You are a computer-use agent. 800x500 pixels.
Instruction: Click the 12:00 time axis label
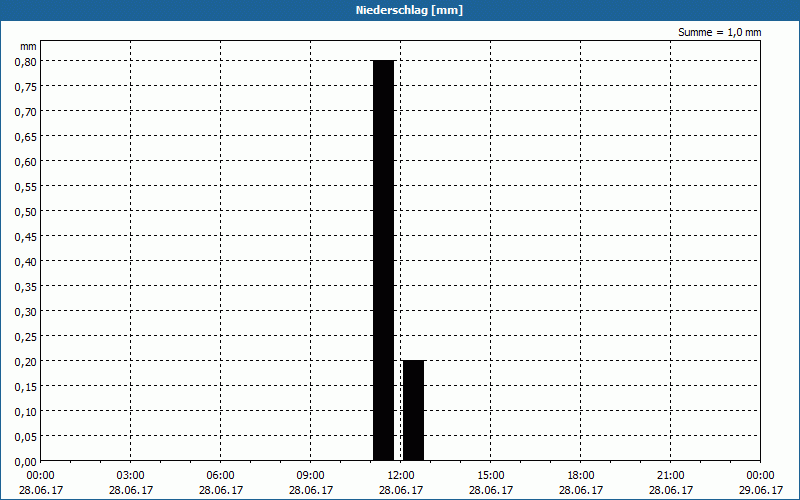pos(401,475)
